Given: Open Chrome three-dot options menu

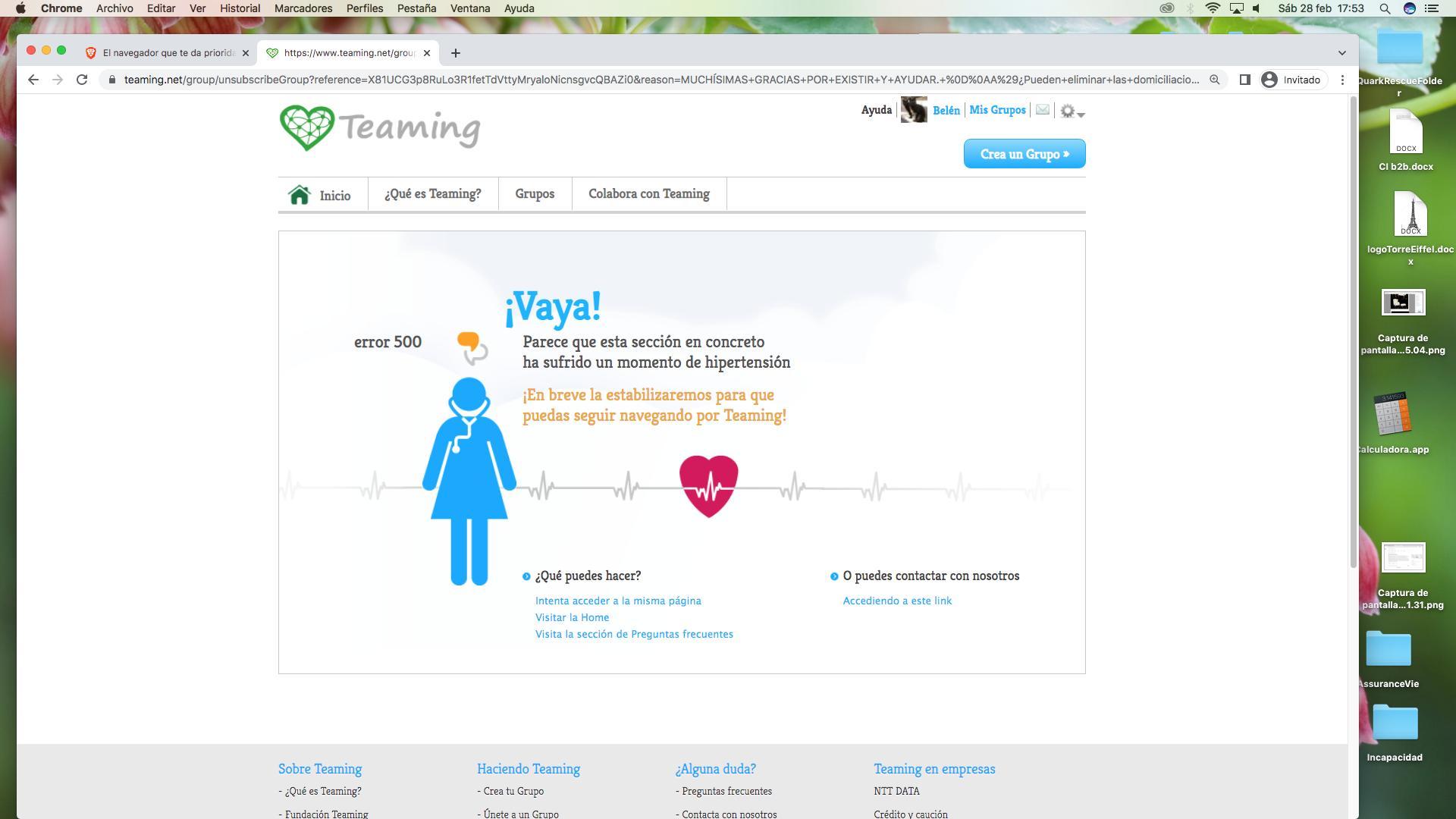Looking at the screenshot, I should [1342, 80].
